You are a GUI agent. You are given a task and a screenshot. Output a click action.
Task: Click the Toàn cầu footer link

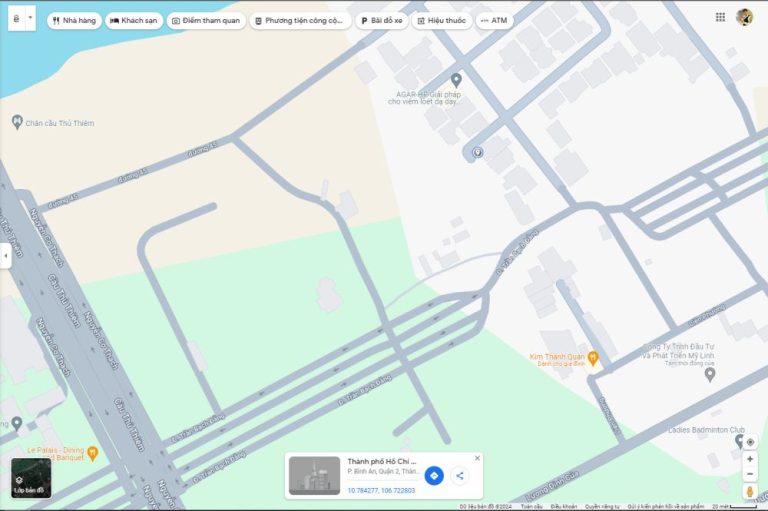(531, 507)
